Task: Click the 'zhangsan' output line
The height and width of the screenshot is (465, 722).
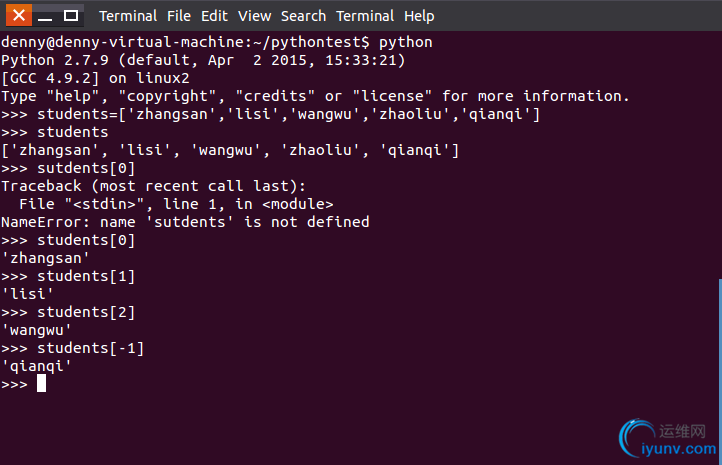Action: click(45, 258)
